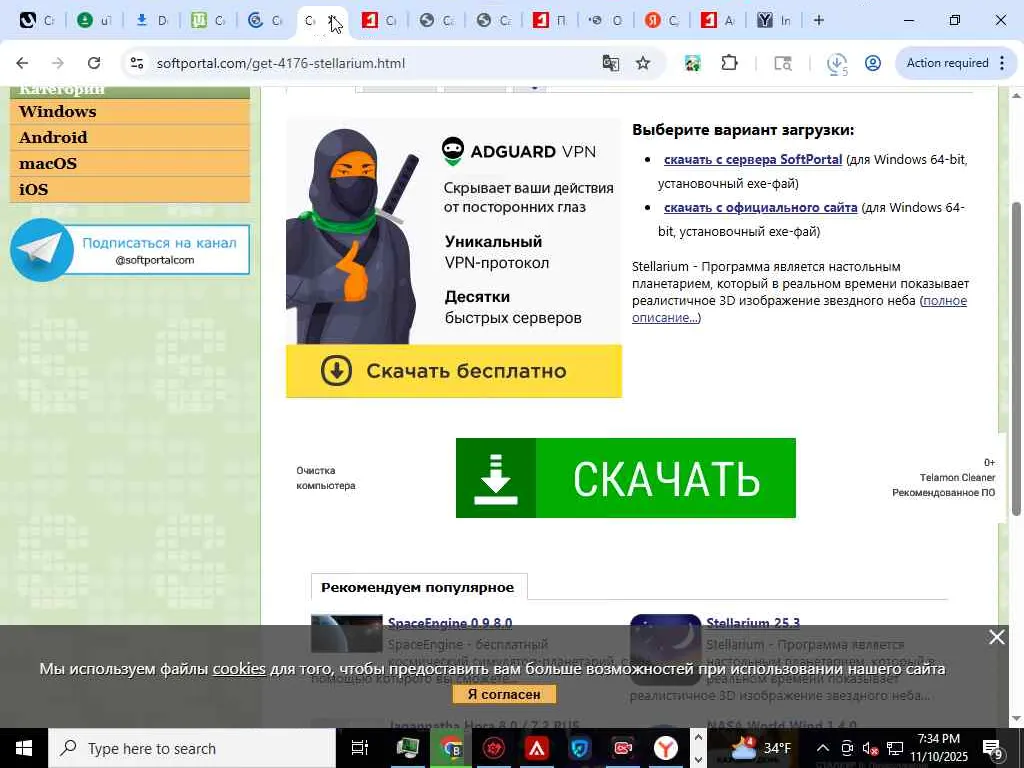
Task: Launch Yandex Browser from the taskbar
Action: tap(665, 748)
